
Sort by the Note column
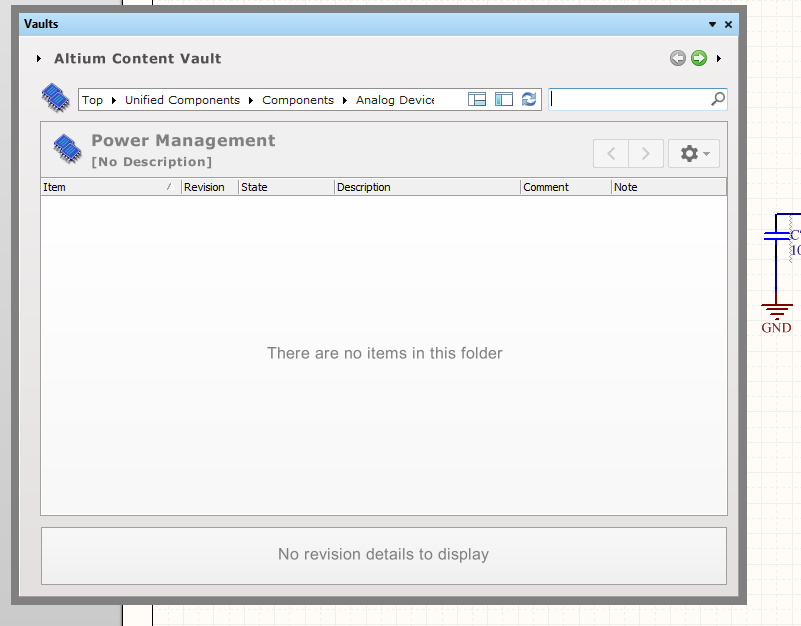tap(669, 187)
